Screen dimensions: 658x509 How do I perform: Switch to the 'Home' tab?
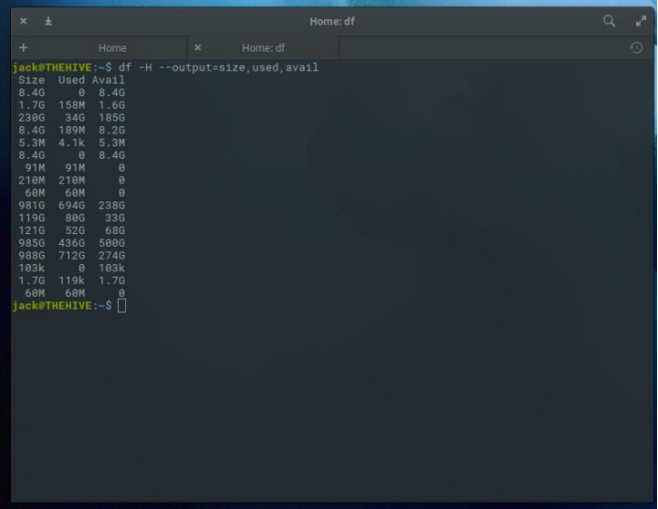pos(112,48)
